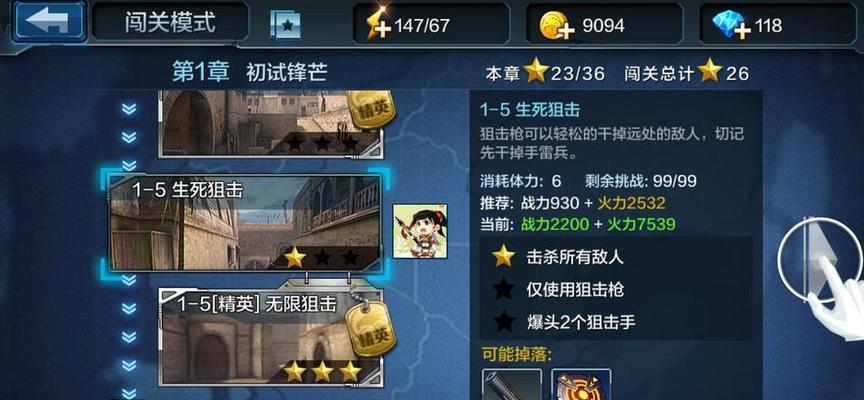Tap the 闯关模式 title label

[170, 23]
